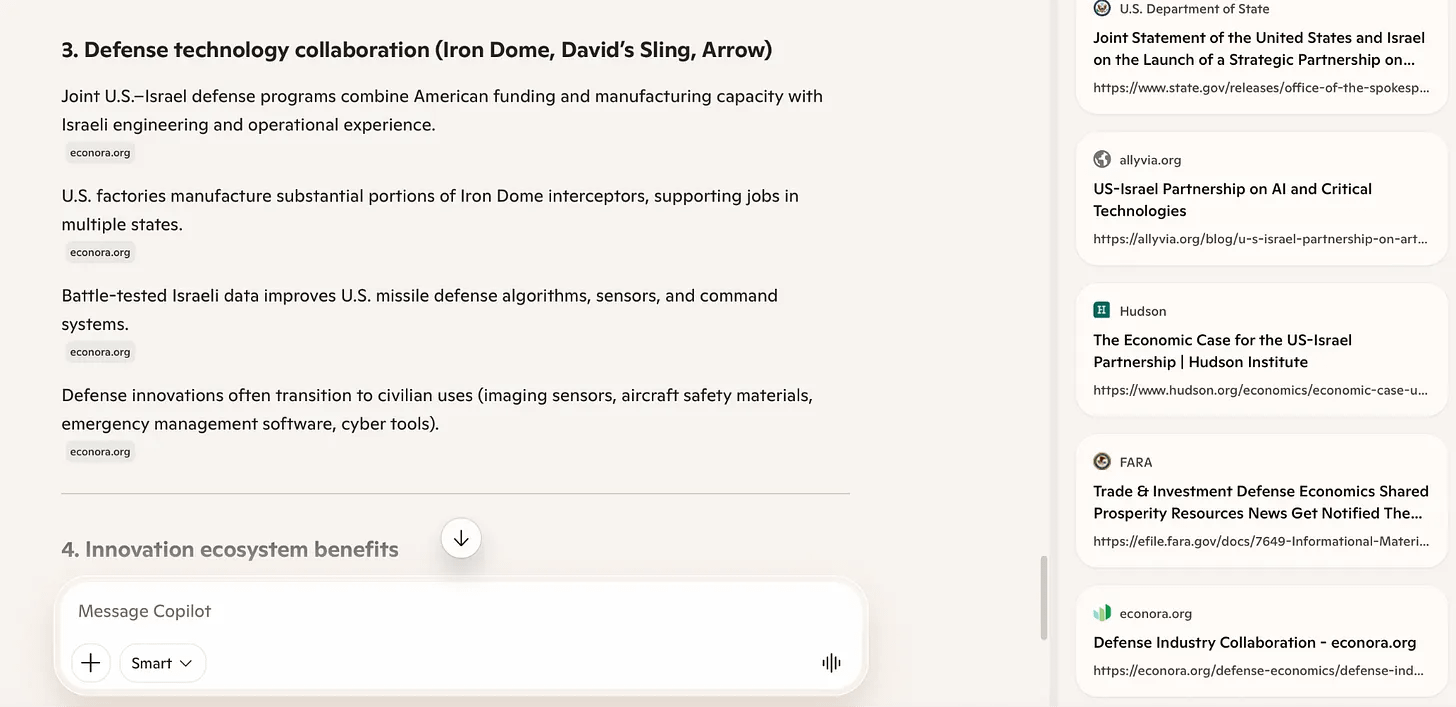Open the econora.org citation under Joint U.S.–Israel programs

100,153
